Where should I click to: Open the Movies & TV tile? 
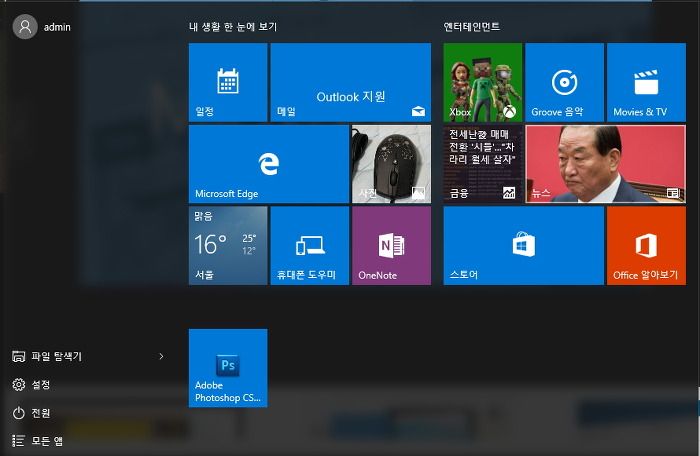[x=646, y=82]
